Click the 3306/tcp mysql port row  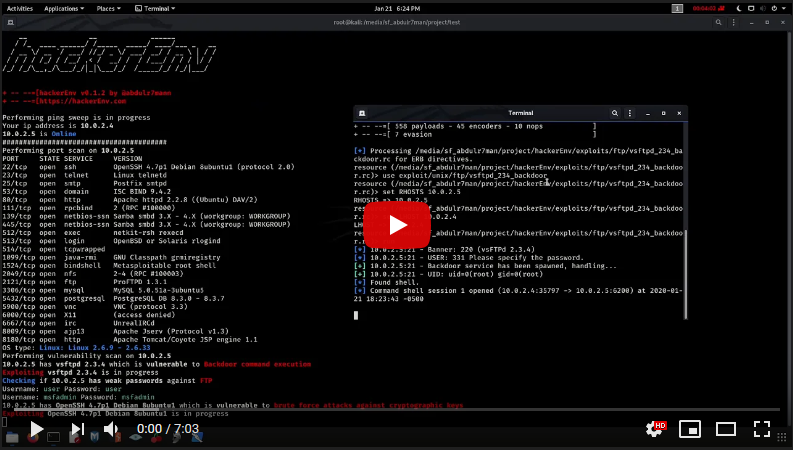pos(103,290)
